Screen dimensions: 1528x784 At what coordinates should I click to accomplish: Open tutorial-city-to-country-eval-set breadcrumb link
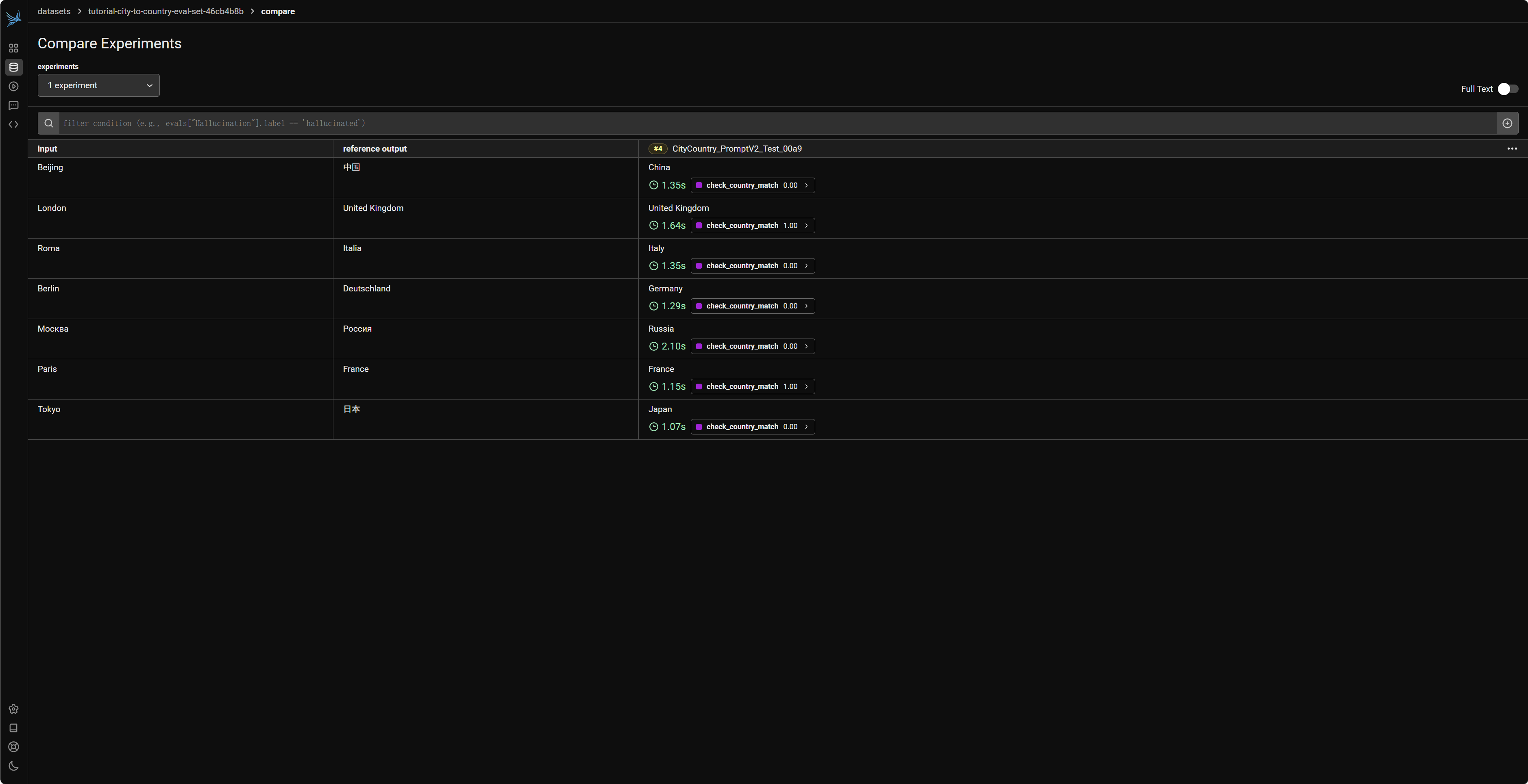pyautogui.click(x=165, y=11)
